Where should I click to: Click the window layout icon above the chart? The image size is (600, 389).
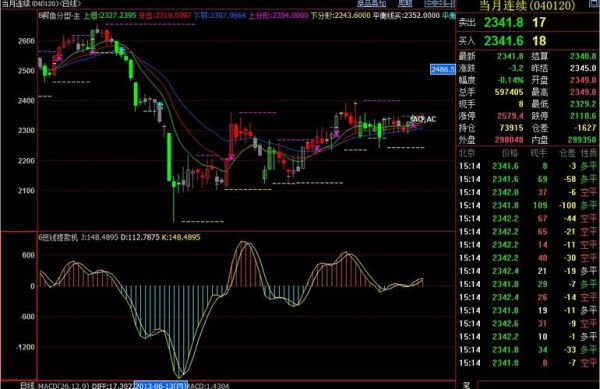coord(439,3)
